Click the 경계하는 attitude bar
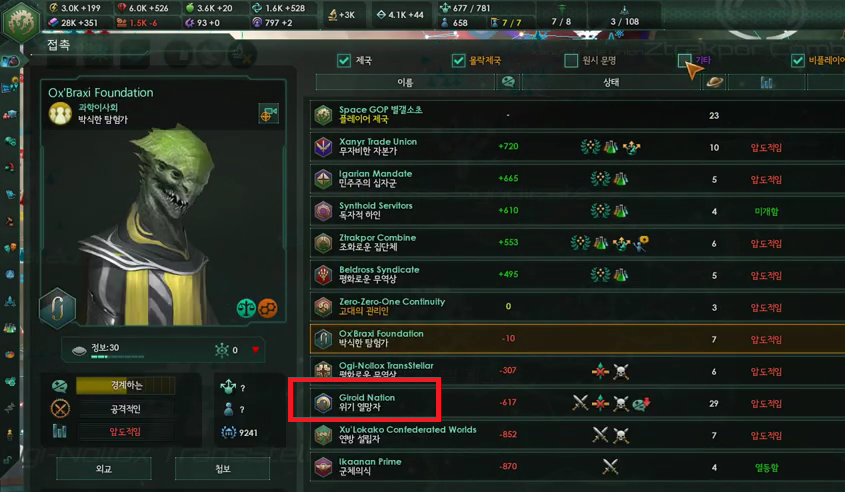The height and width of the screenshot is (492, 845). pyautogui.click(x=126, y=385)
